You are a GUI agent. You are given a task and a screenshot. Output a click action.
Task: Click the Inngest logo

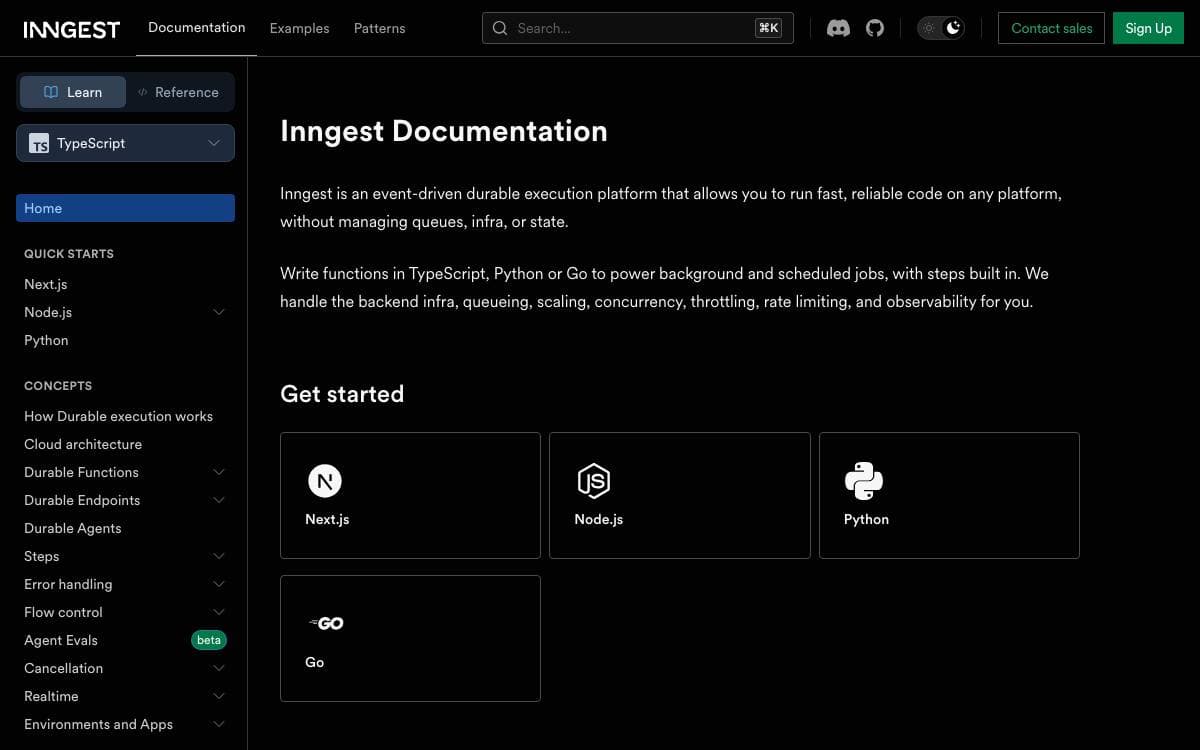pos(72,29)
